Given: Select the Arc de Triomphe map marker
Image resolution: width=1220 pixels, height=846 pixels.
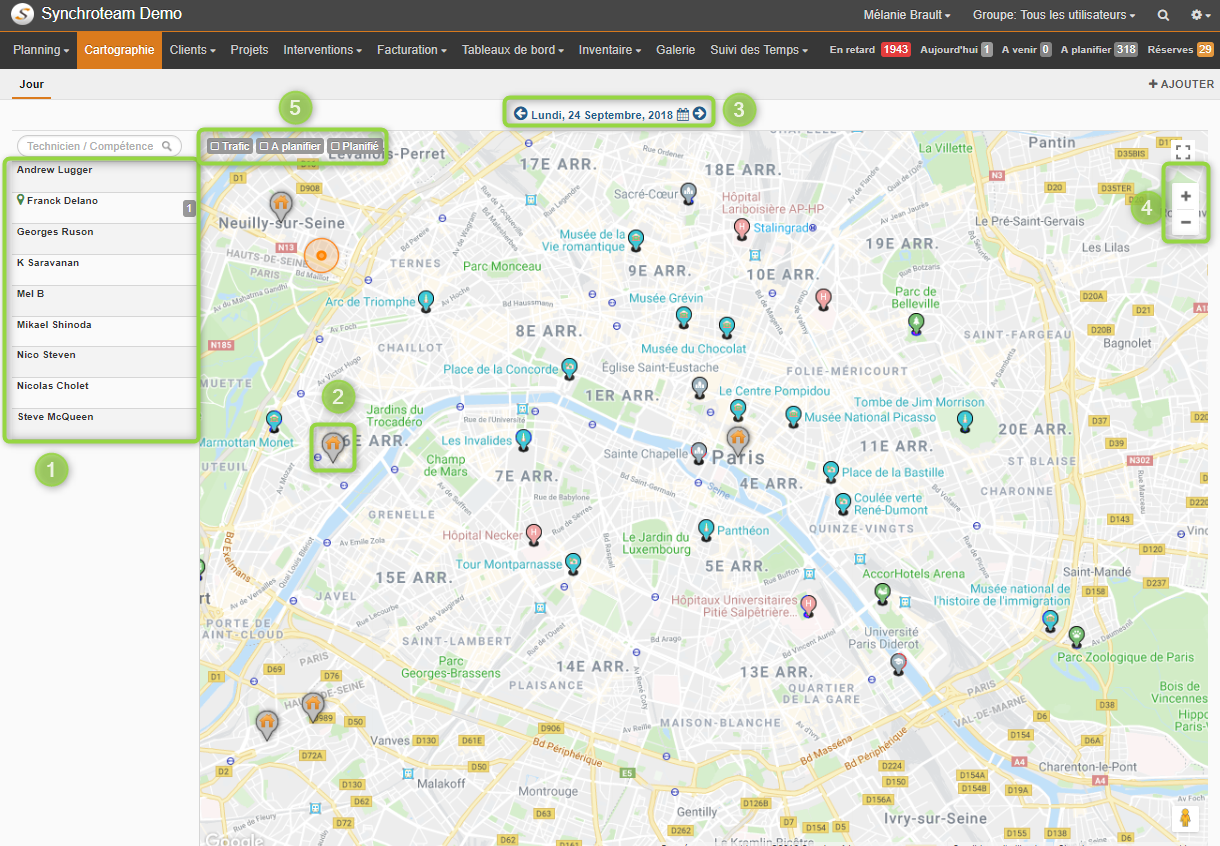Looking at the screenshot, I should pyautogui.click(x=426, y=300).
